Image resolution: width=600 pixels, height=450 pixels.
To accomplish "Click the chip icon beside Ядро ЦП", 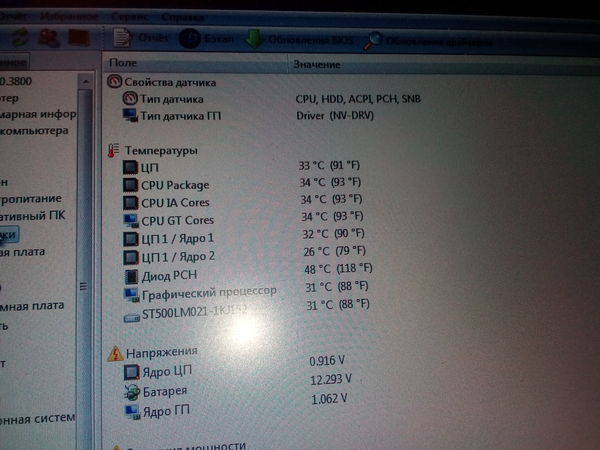I will point(132,372).
